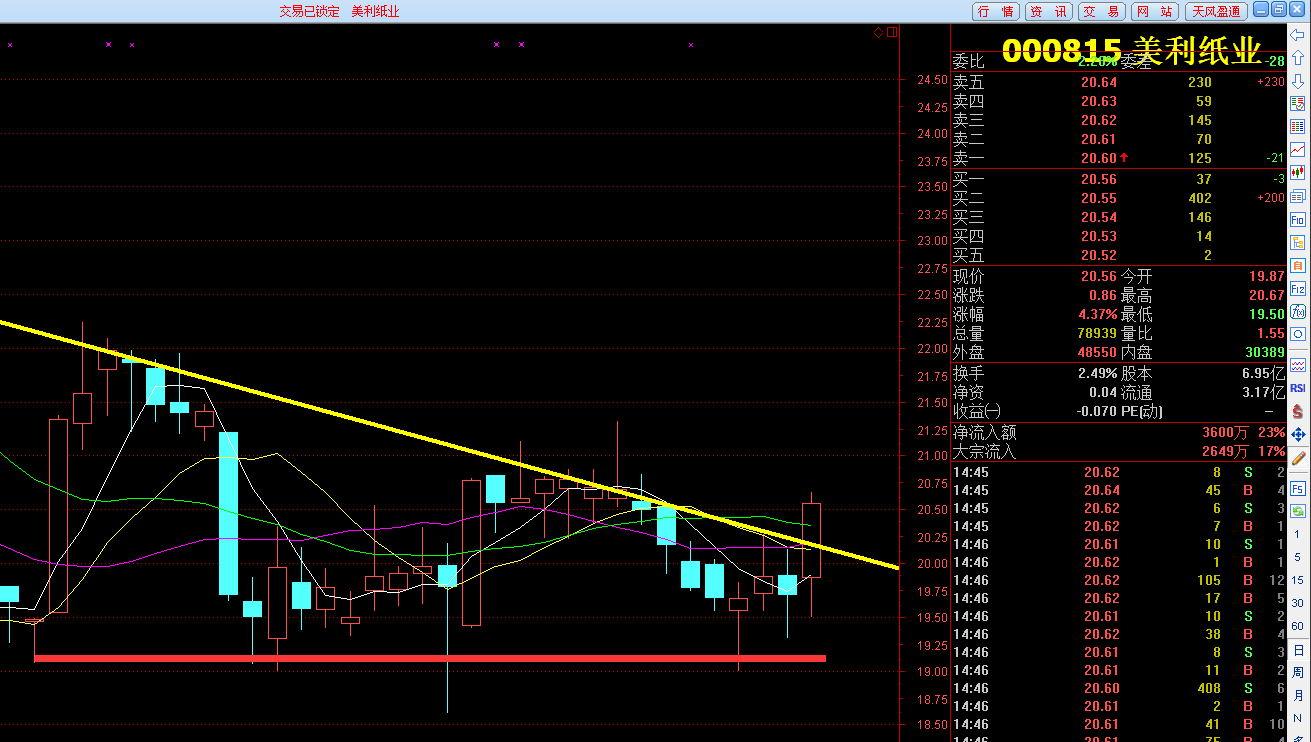Viewport: 1311px width, 742px height.
Task: Click the down arrow icon in right sidebar
Action: tap(1298, 81)
